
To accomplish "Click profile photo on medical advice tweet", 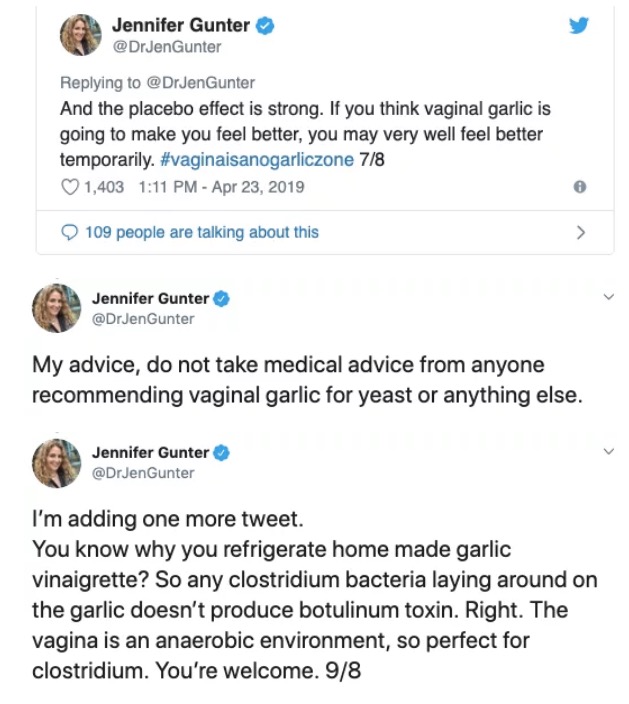I will 53,308.
